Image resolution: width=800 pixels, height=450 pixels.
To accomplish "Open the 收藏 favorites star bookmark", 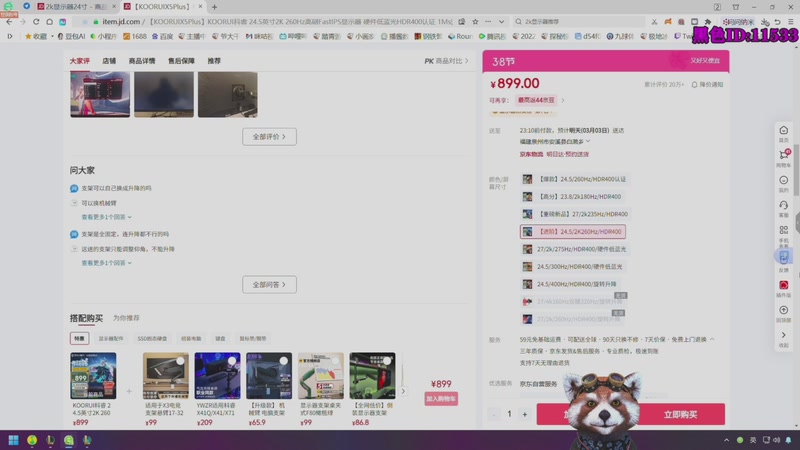I will (x=36, y=36).
